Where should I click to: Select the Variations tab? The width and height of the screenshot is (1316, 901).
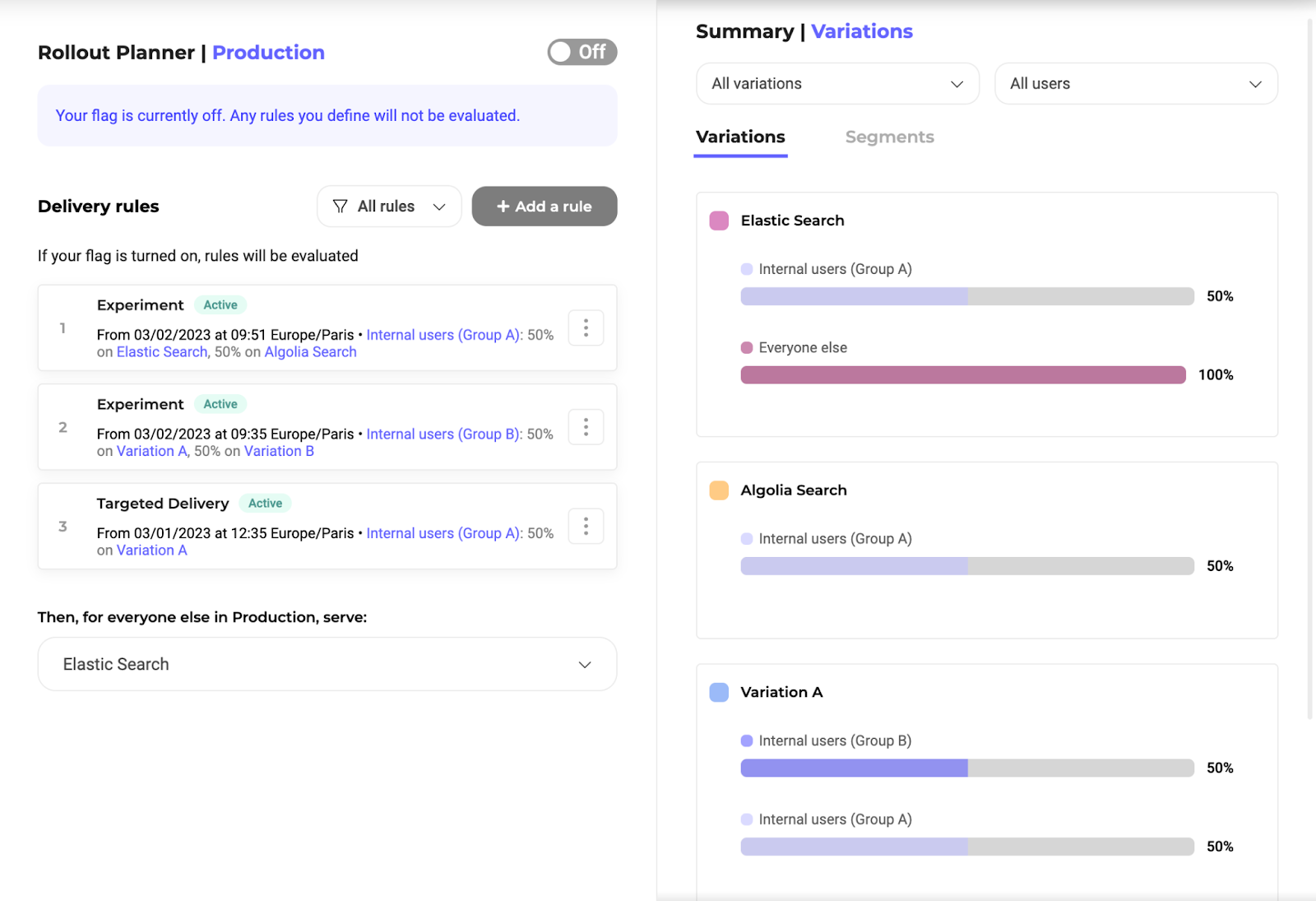pos(740,137)
